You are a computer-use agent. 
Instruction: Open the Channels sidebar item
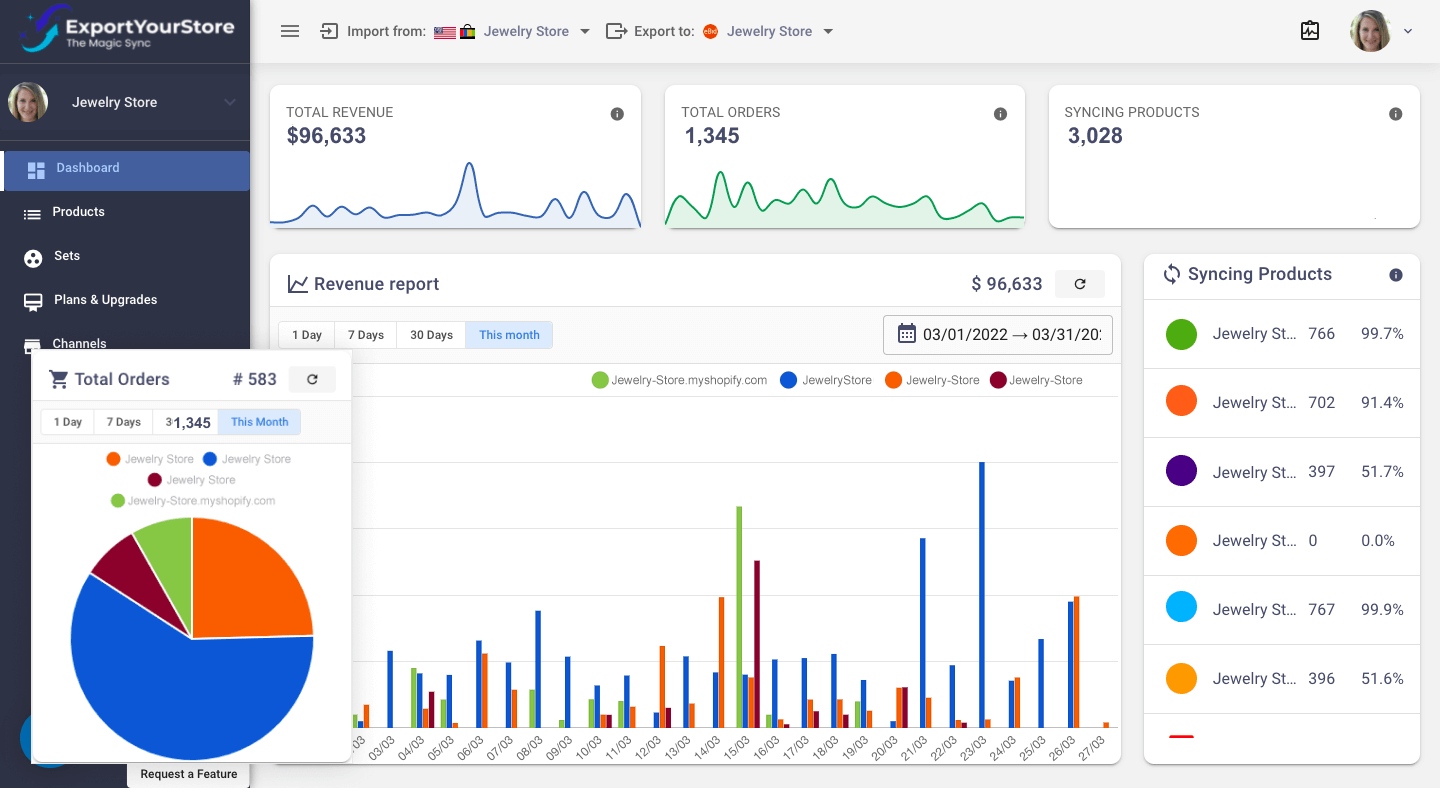pos(80,343)
